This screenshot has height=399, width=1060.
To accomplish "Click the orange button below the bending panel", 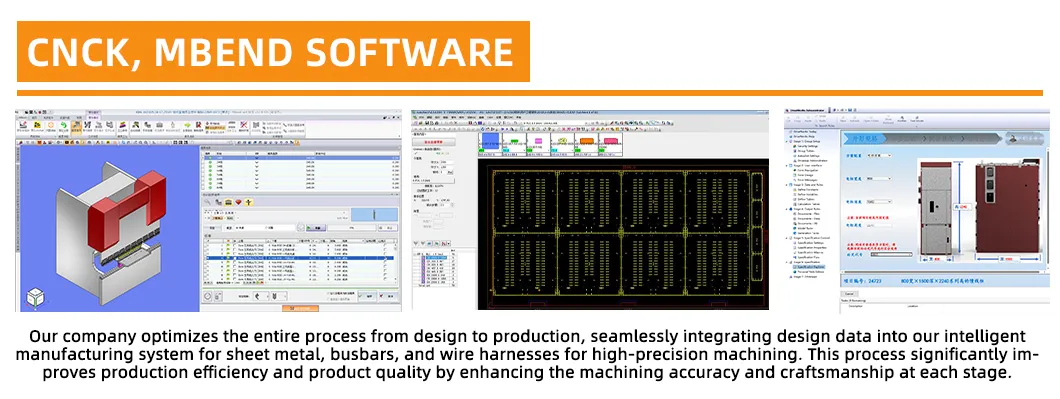I will coord(300,308).
